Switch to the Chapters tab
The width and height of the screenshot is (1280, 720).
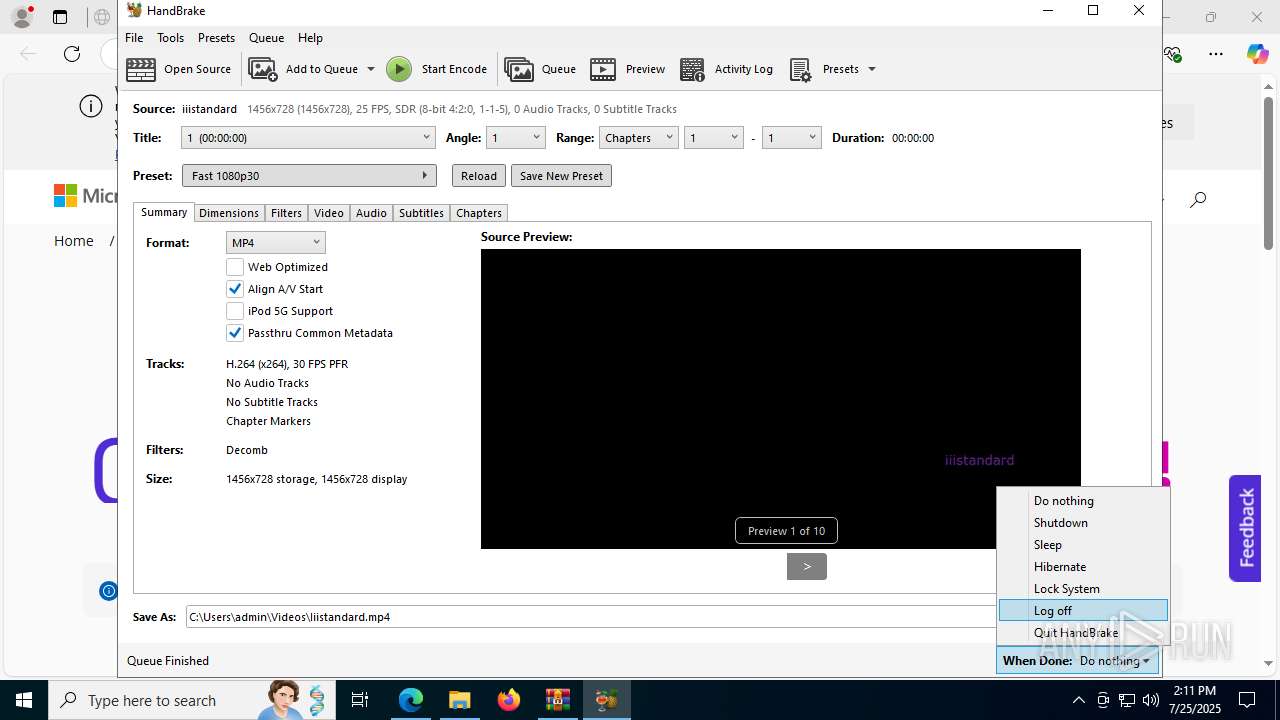pos(479,213)
